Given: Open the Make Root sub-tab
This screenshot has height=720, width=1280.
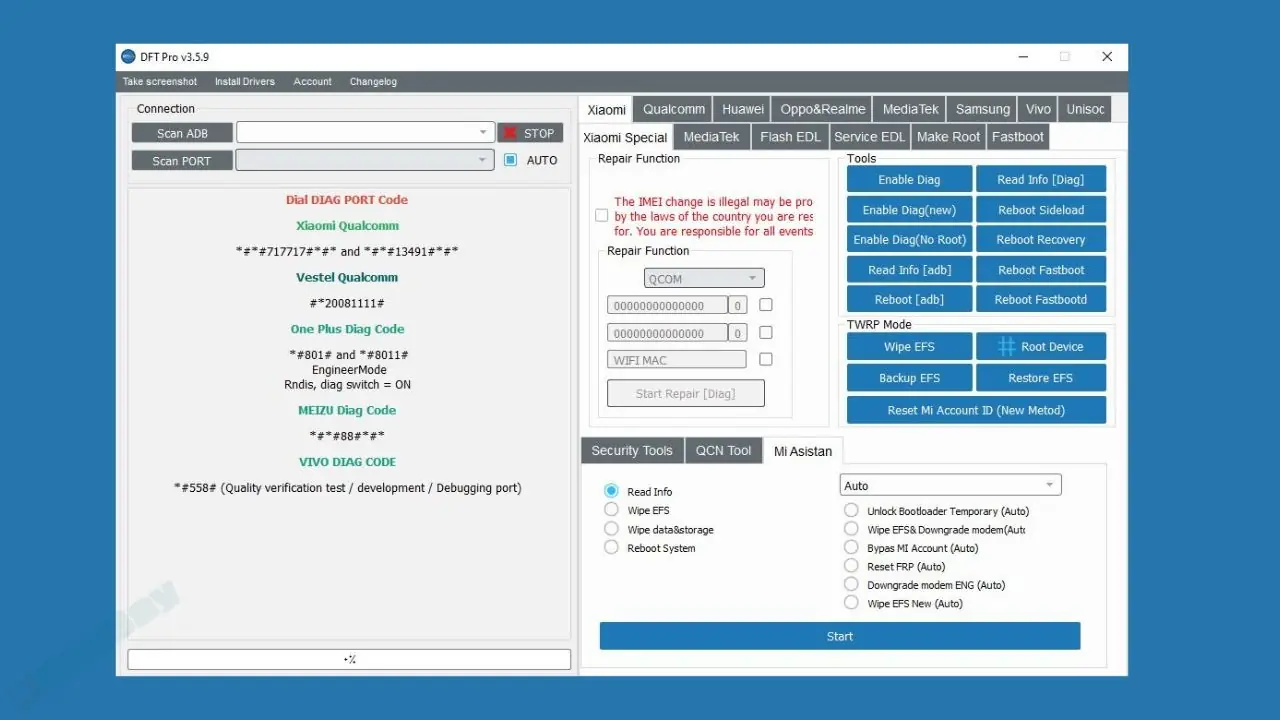Looking at the screenshot, I should coord(948,137).
